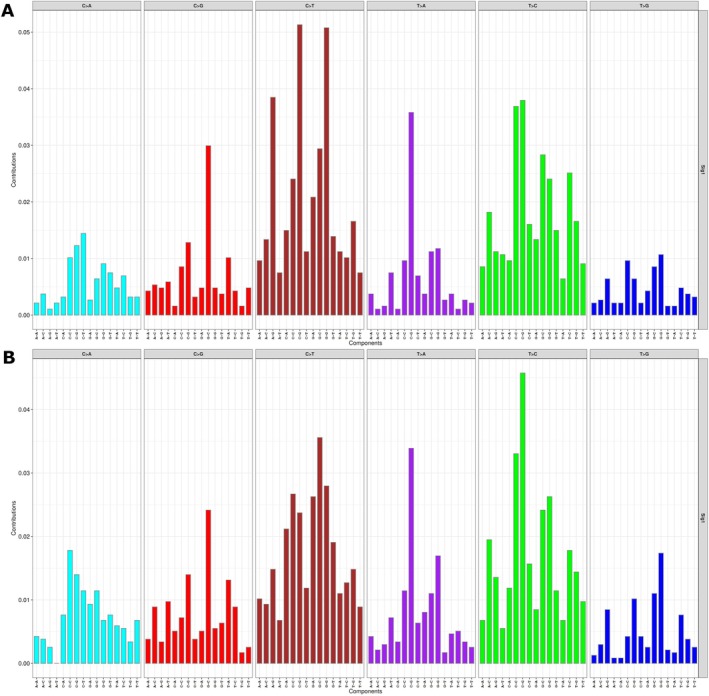Click the 0.04 y-axis tick in panel B
709x696 pixels.
click(23, 409)
